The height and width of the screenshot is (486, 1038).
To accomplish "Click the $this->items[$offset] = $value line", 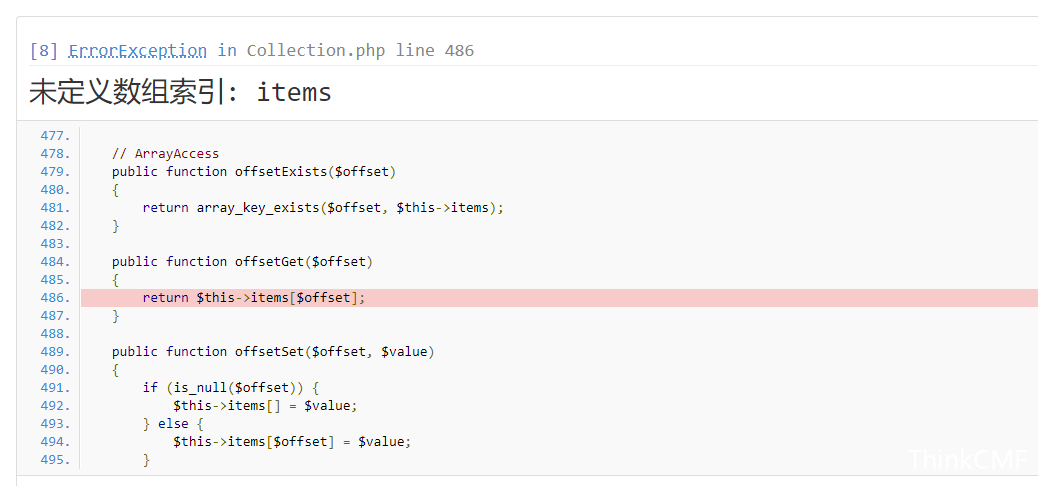I will [x=292, y=442].
